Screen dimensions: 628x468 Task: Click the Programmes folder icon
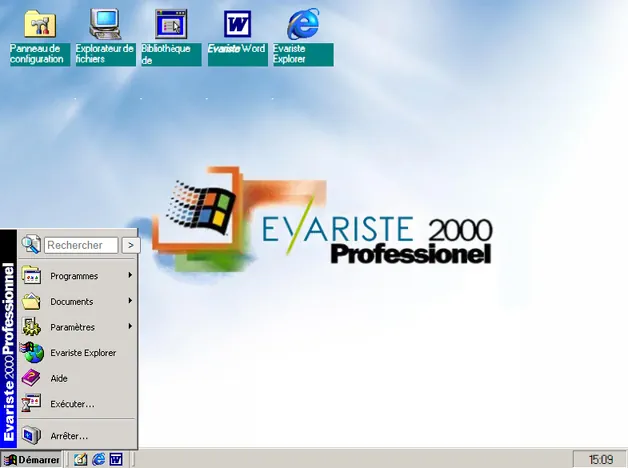coord(31,275)
